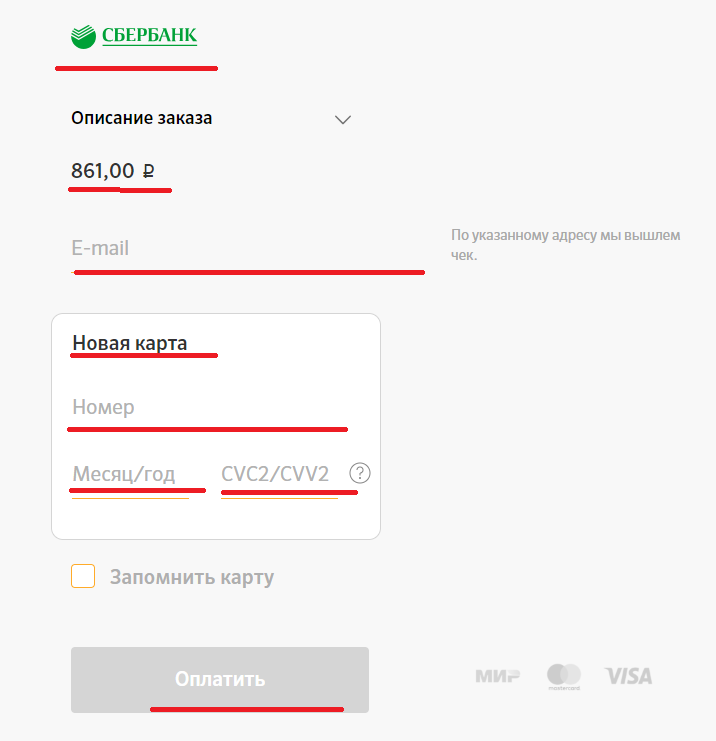The width and height of the screenshot is (716, 741).
Task: Select the Новая карта heading
Action: [x=130, y=344]
